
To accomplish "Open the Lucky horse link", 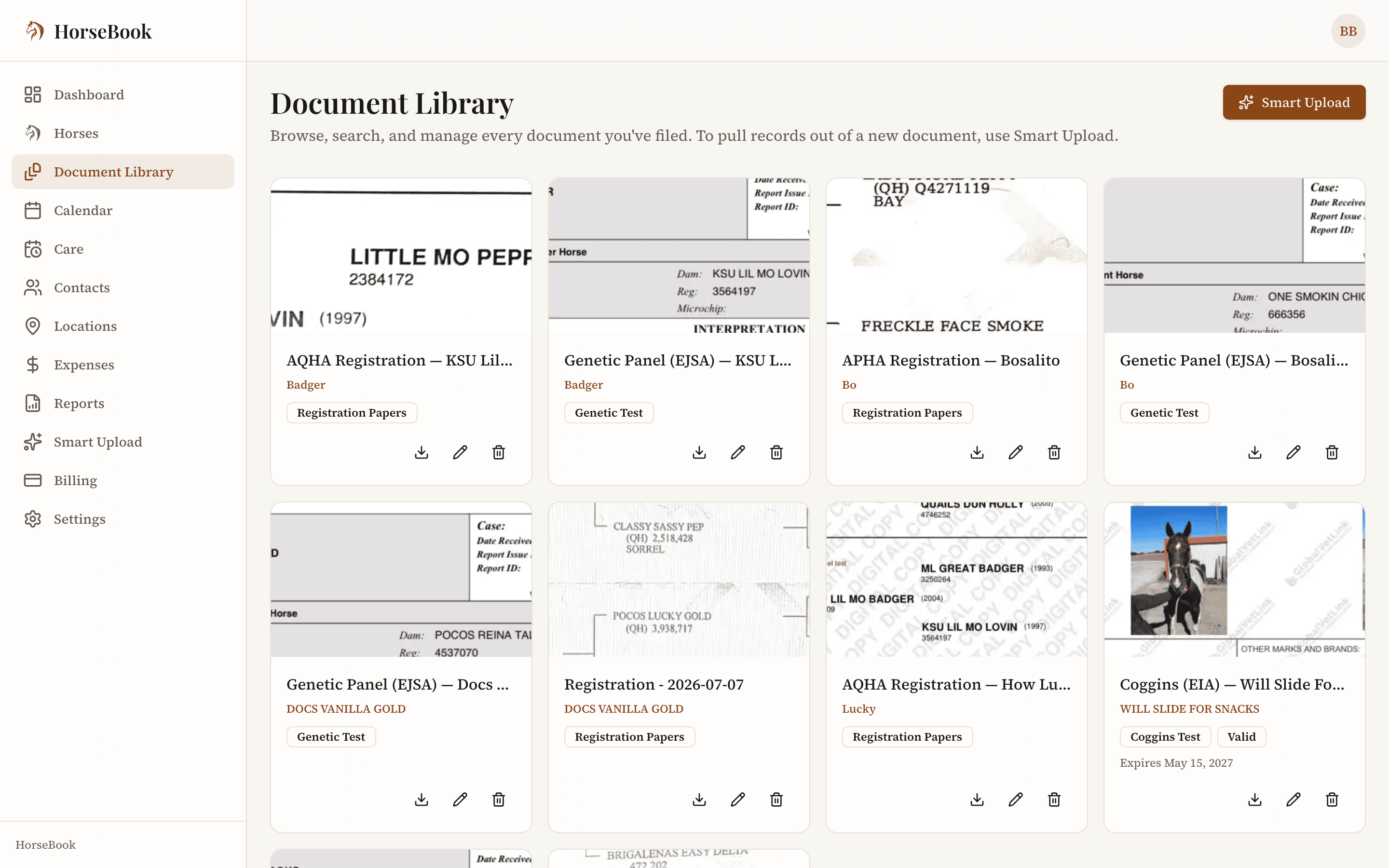I will pyautogui.click(x=858, y=709).
